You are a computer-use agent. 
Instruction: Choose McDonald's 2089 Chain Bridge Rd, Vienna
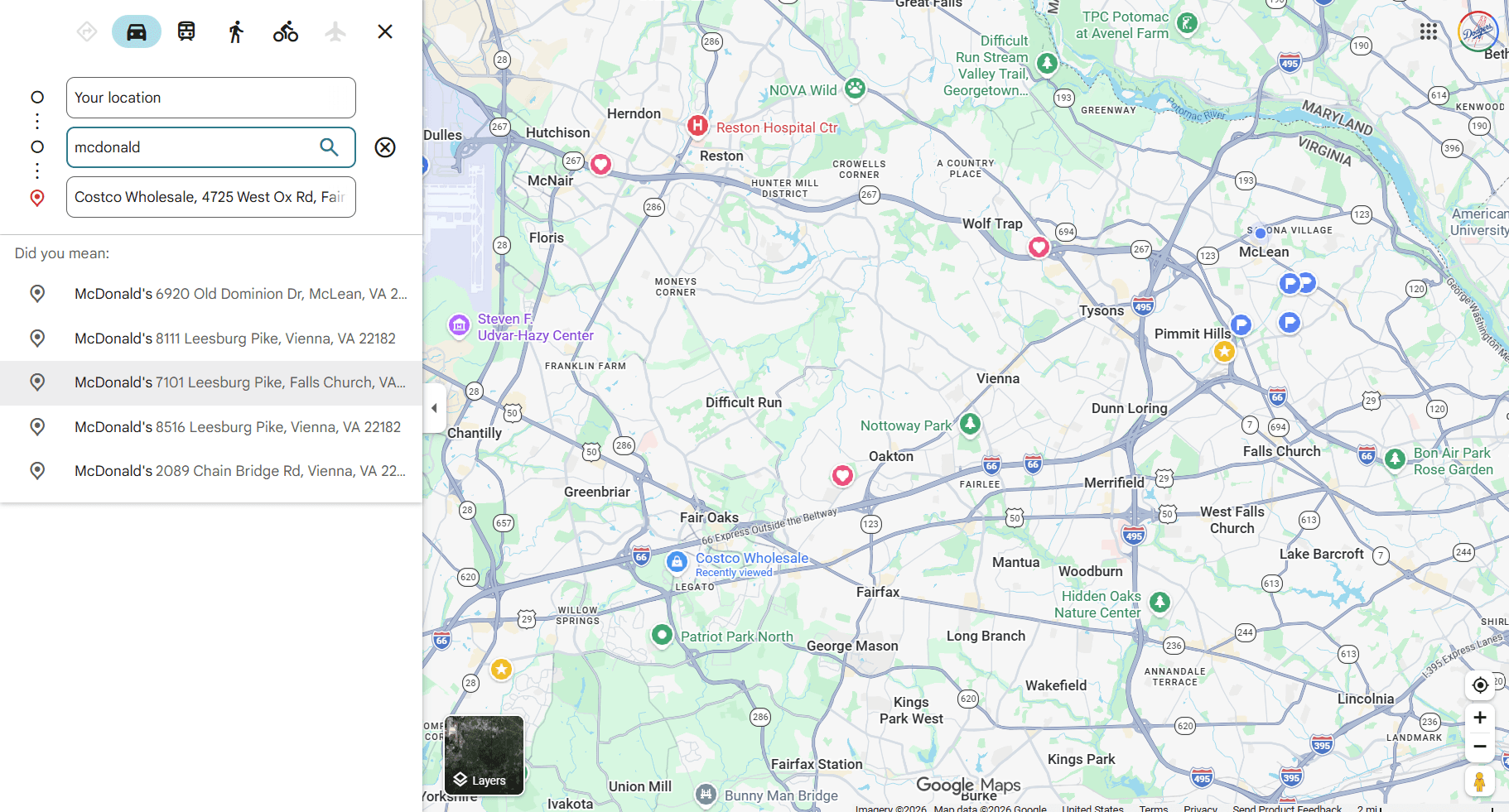pyautogui.click(x=211, y=471)
